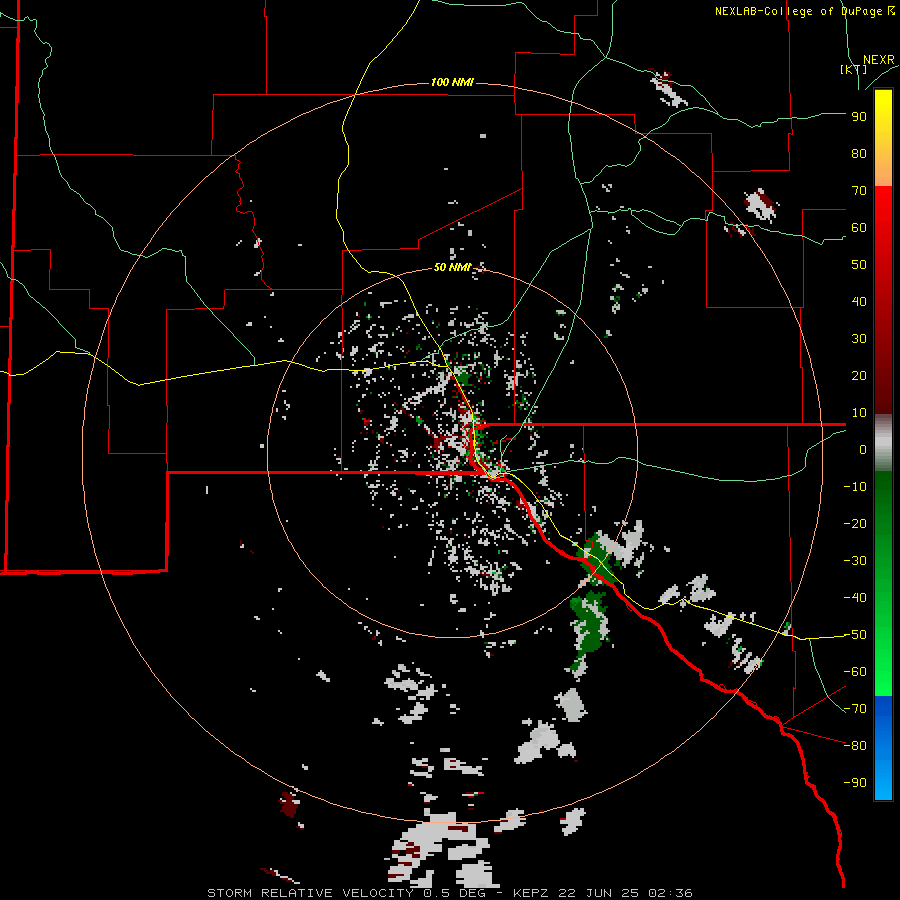This screenshot has height=900, width=900.
Task: Click the 50 value on velocity scale
Action: click(x=859, y=265)
